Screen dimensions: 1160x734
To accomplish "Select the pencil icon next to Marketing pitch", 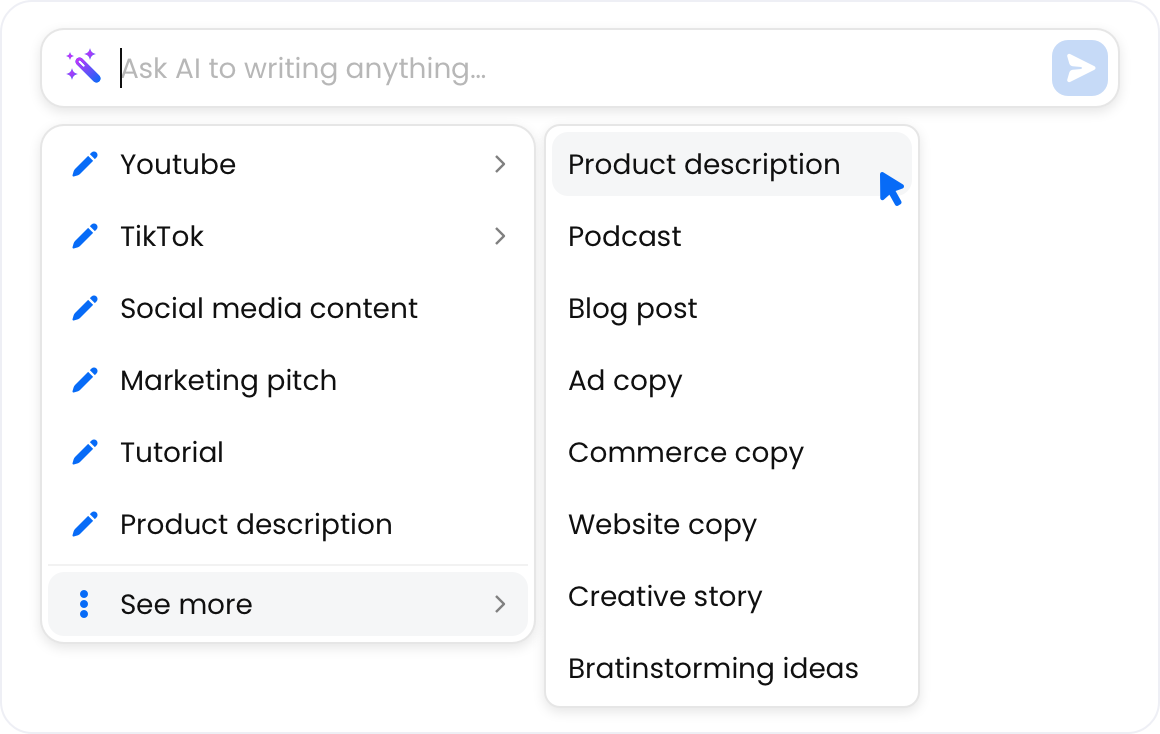I will [85, 380].
